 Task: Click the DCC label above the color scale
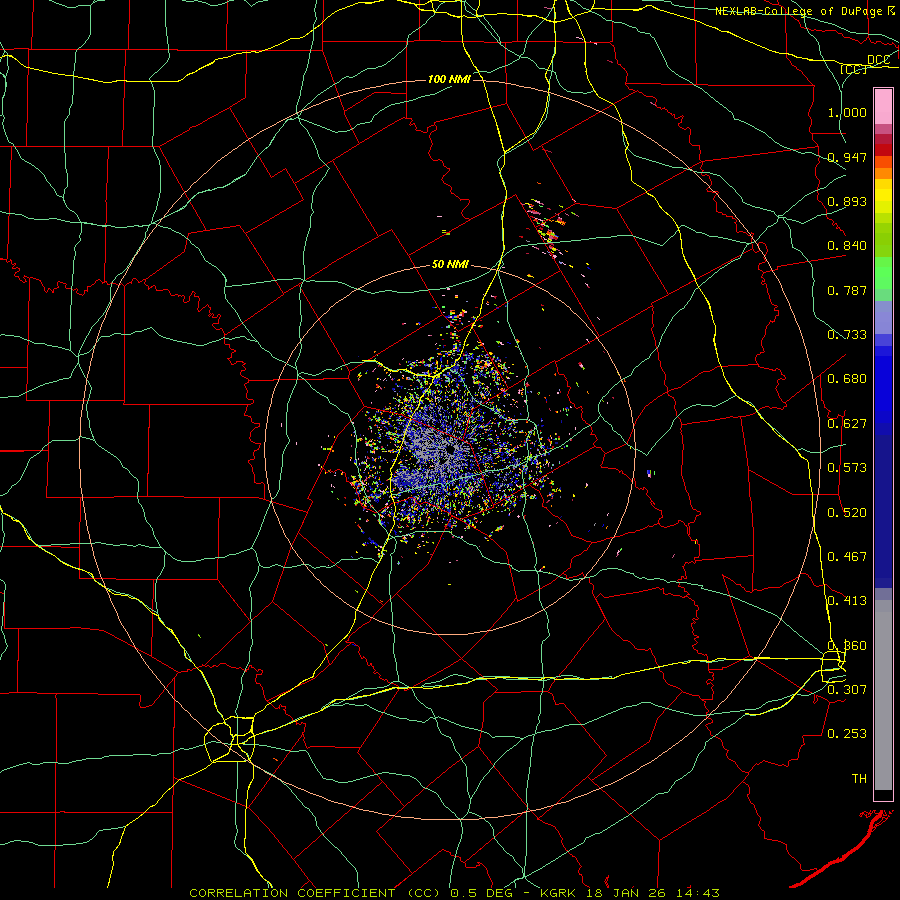pos(878,60)
